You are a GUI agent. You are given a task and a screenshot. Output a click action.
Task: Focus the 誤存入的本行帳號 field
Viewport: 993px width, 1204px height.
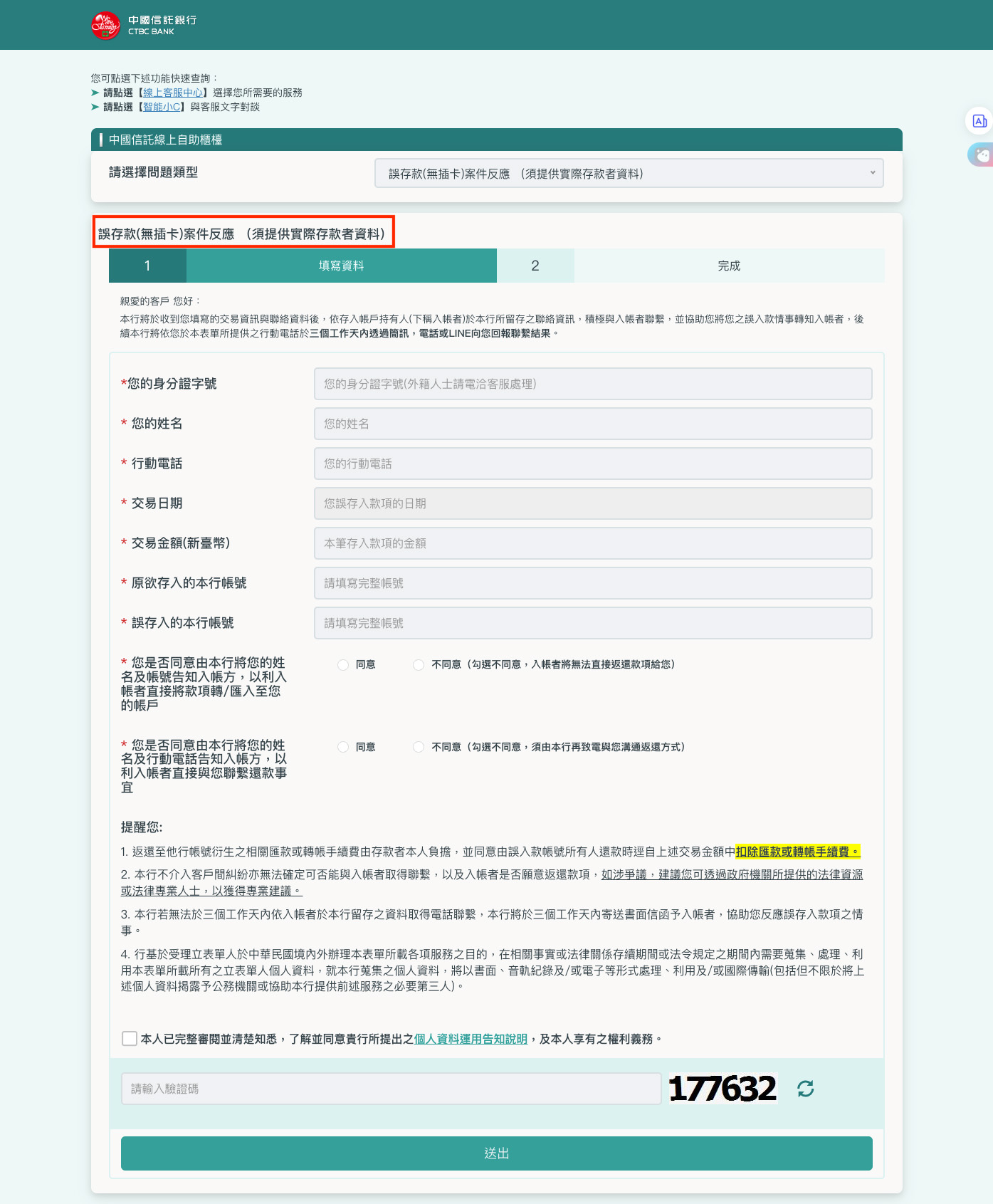[x=593, y=623]
